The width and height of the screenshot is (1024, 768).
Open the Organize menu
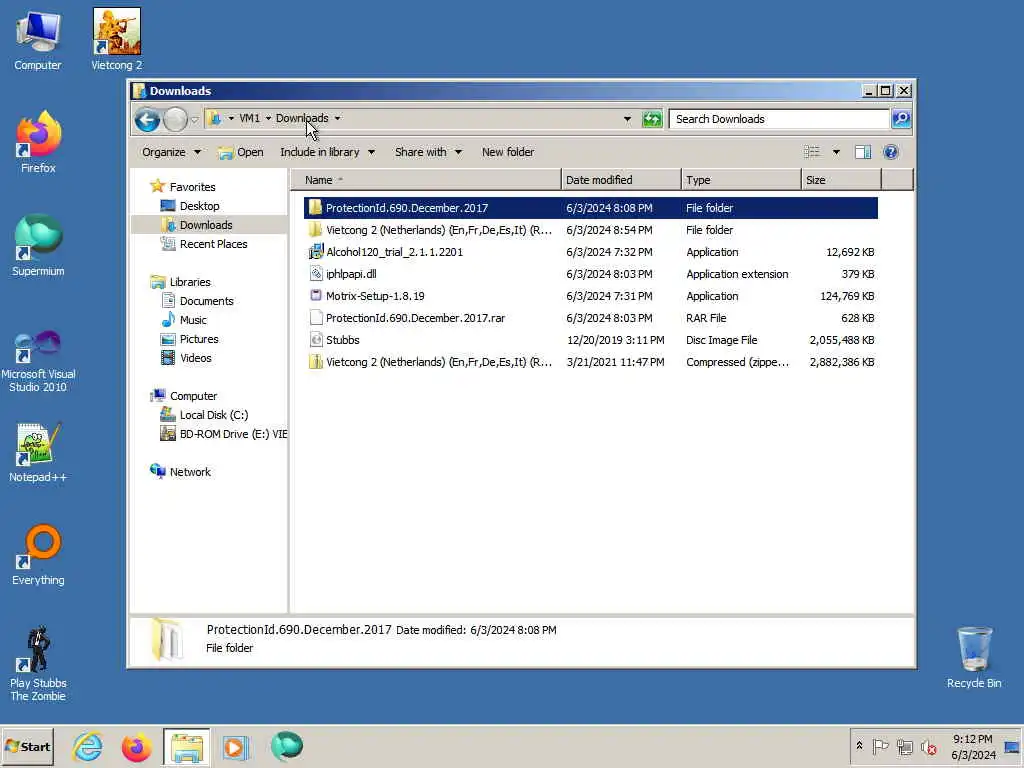click(171, 152)
